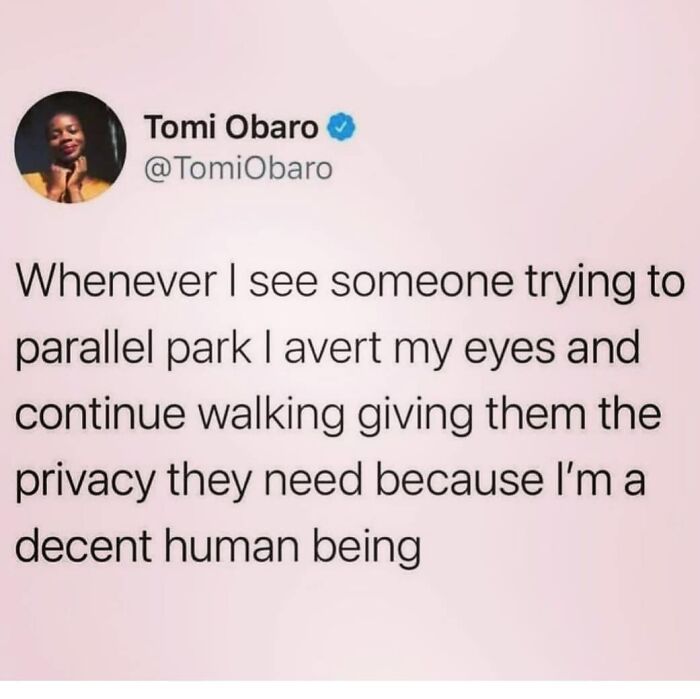Select the word "privacy" in tweet text
700x699 pixels.
coord(86,483)
